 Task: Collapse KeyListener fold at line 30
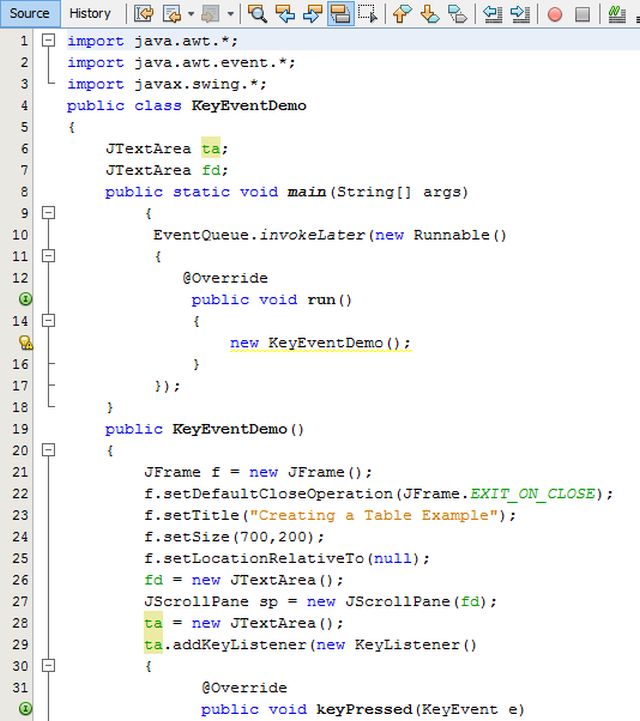(x=48, y=665)
